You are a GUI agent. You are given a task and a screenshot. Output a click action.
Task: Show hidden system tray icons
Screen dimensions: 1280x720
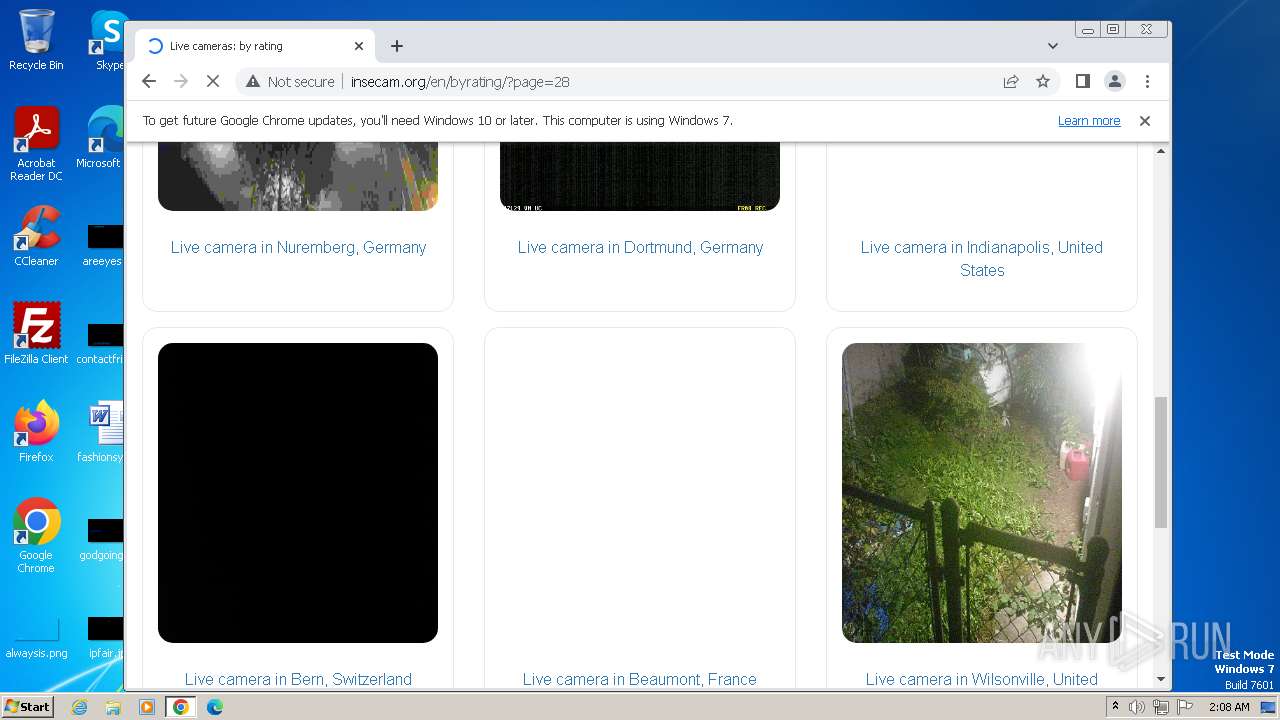[x=1115, y=707]
